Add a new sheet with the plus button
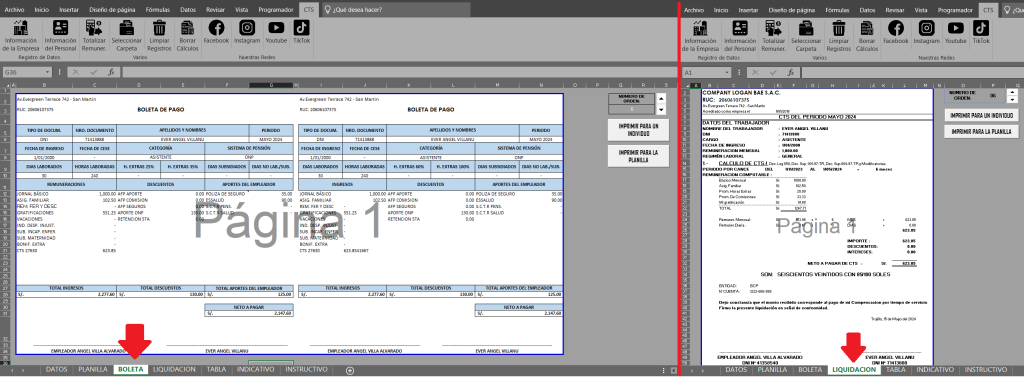Image resolution: width=1024 pixels, height=379 pixels. click(349, 371)
